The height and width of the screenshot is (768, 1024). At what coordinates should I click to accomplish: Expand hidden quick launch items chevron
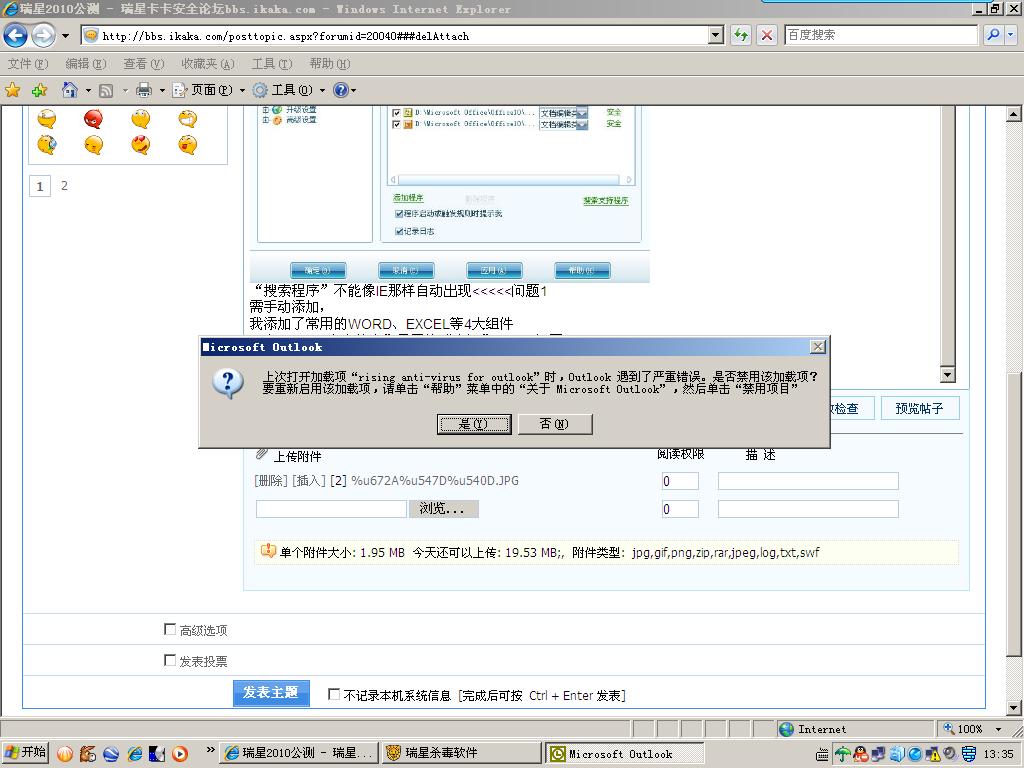click(210, 750)
